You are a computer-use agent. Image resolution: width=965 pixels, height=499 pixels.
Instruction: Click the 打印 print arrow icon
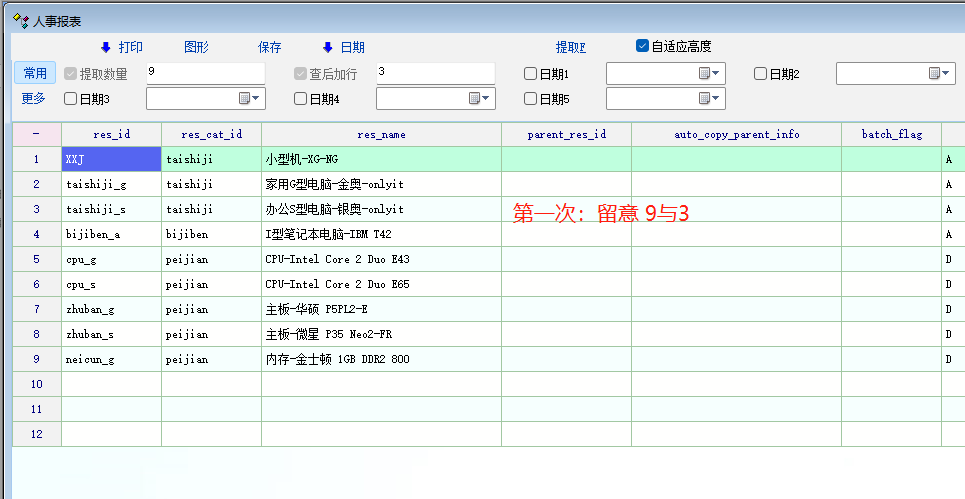pos(106,47)
